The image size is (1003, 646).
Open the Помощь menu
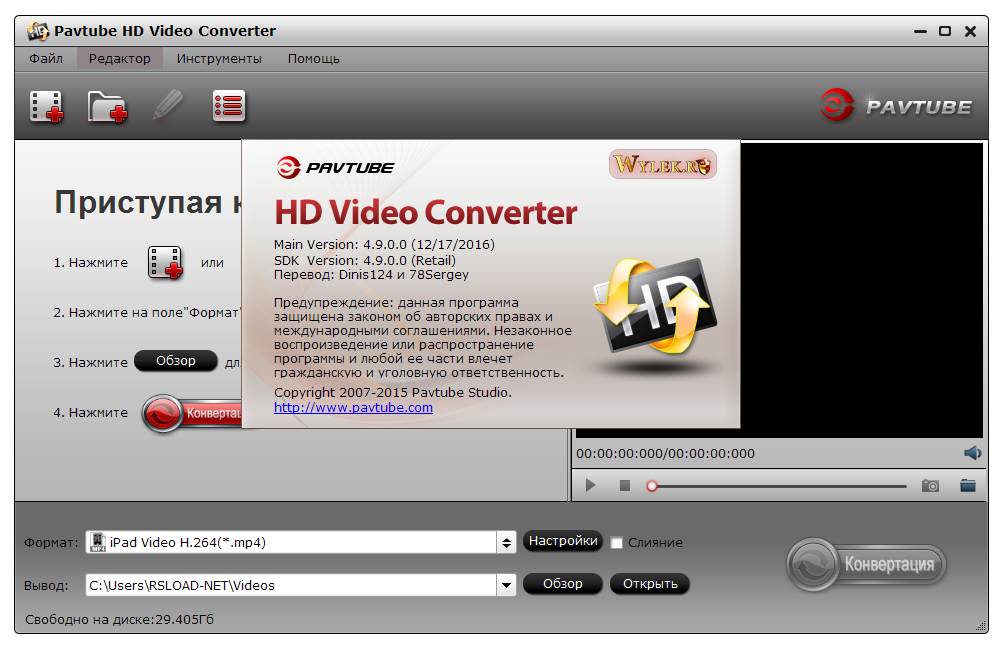click(x=313, y=59)
